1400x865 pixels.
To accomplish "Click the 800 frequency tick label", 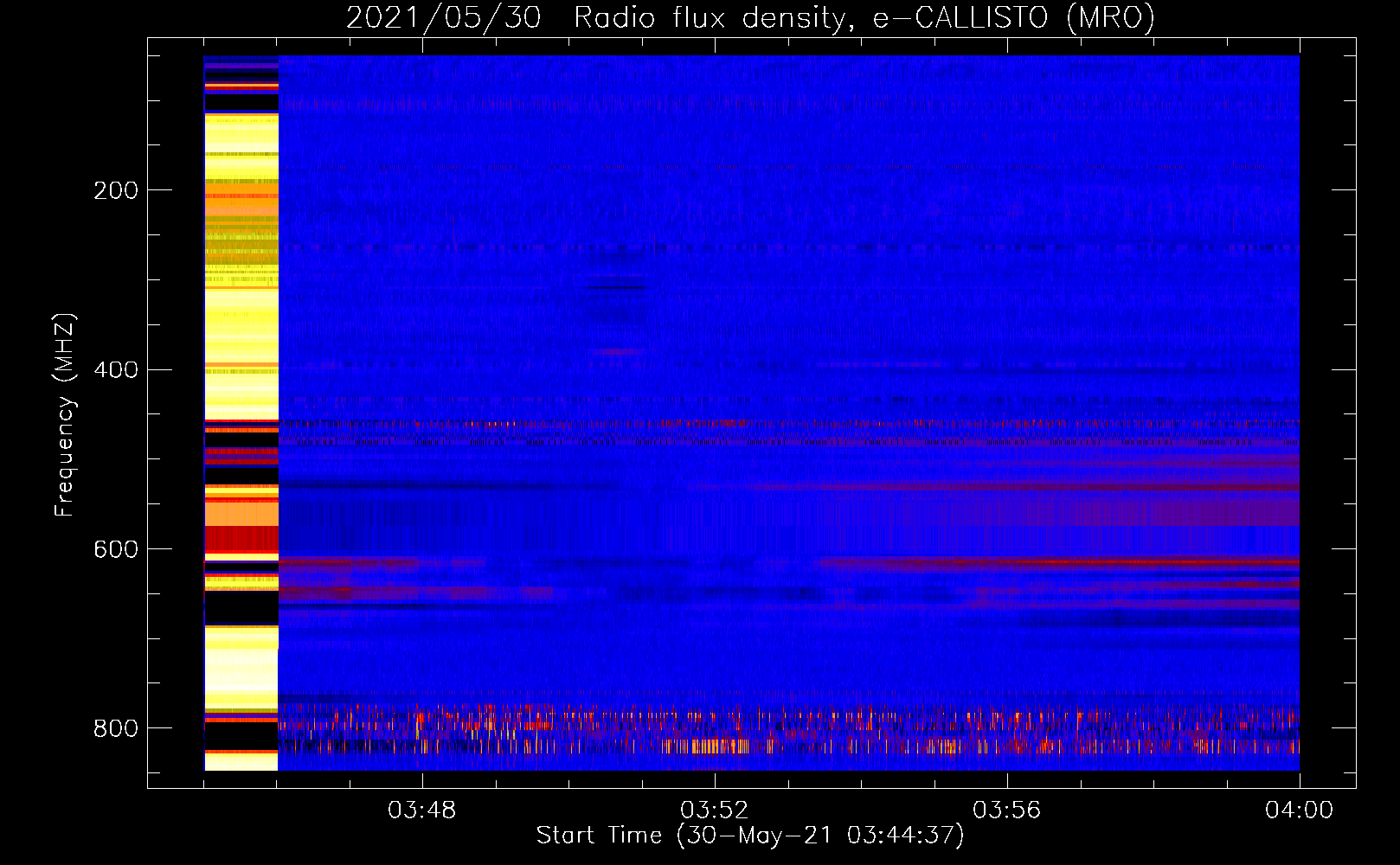I will [116, 728].
